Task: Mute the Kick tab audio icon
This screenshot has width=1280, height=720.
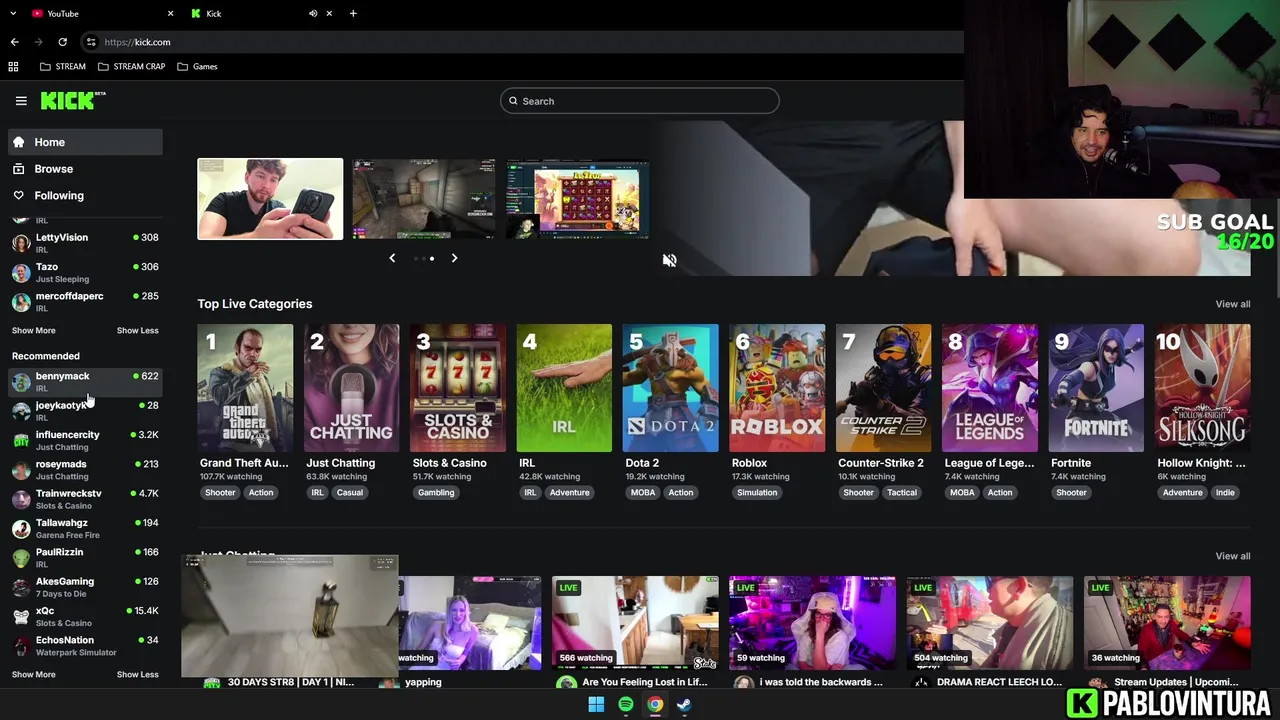Action: click(x=313, y=13)
